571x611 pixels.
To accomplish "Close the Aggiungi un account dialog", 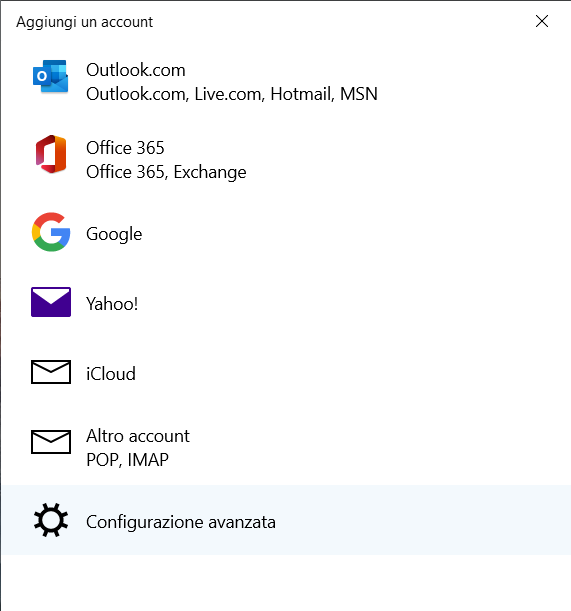I will click(542, 21).
